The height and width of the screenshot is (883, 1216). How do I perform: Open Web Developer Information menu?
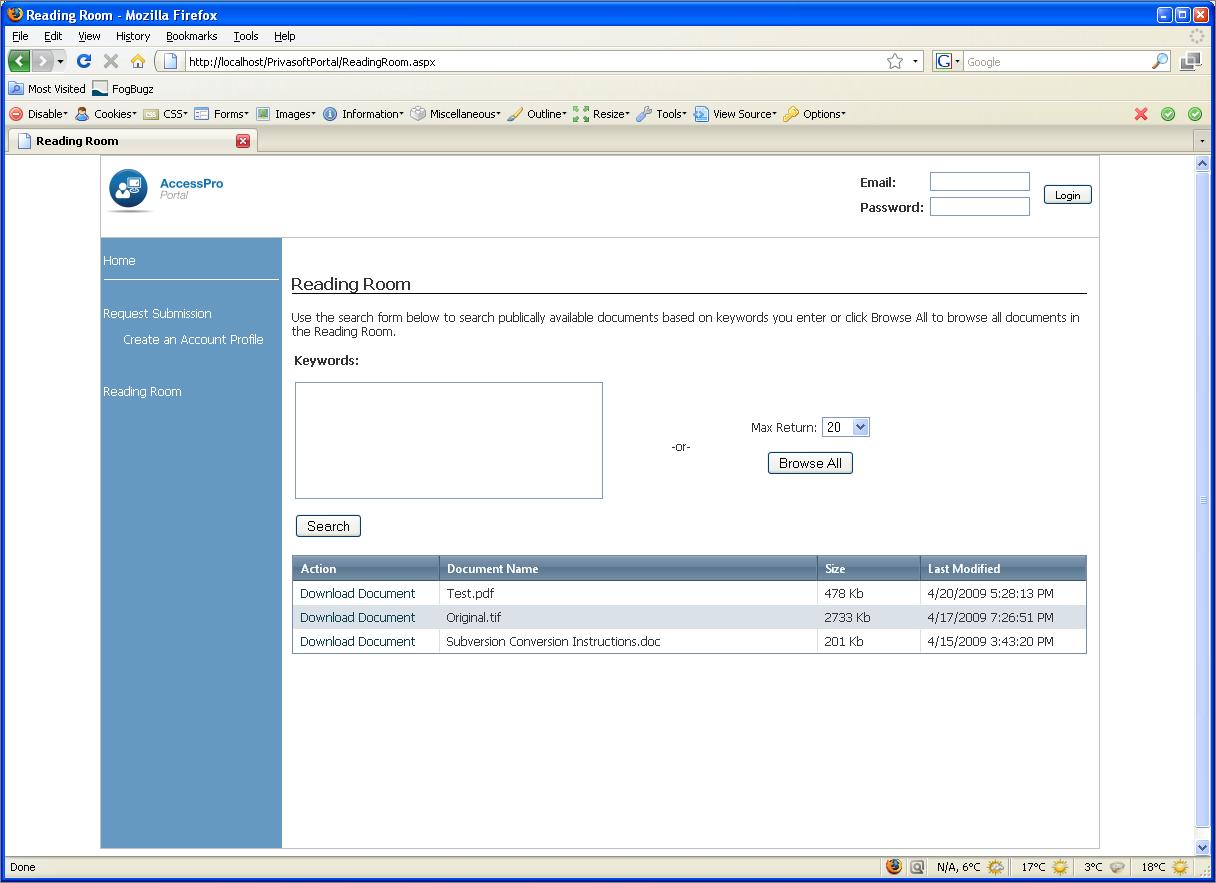pos(364,114)
